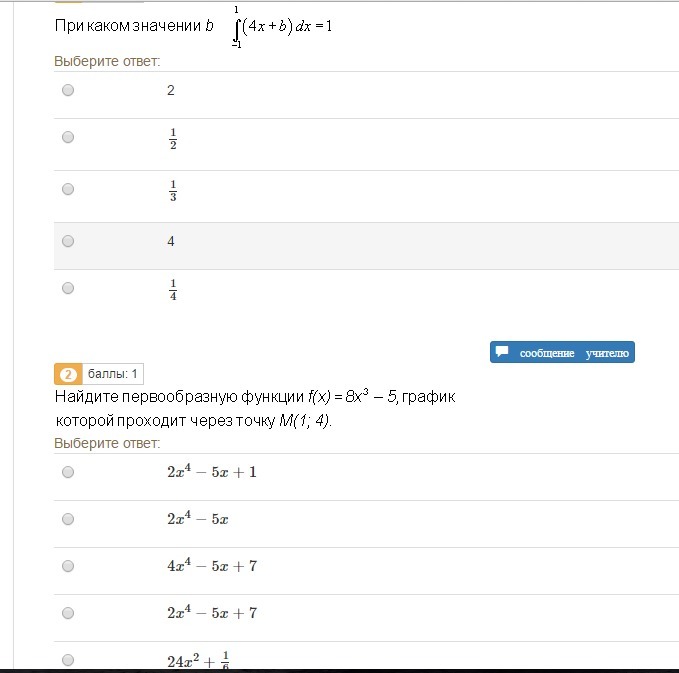Click the answer text 2x⁴ − 5x + 7

point(212,613)
